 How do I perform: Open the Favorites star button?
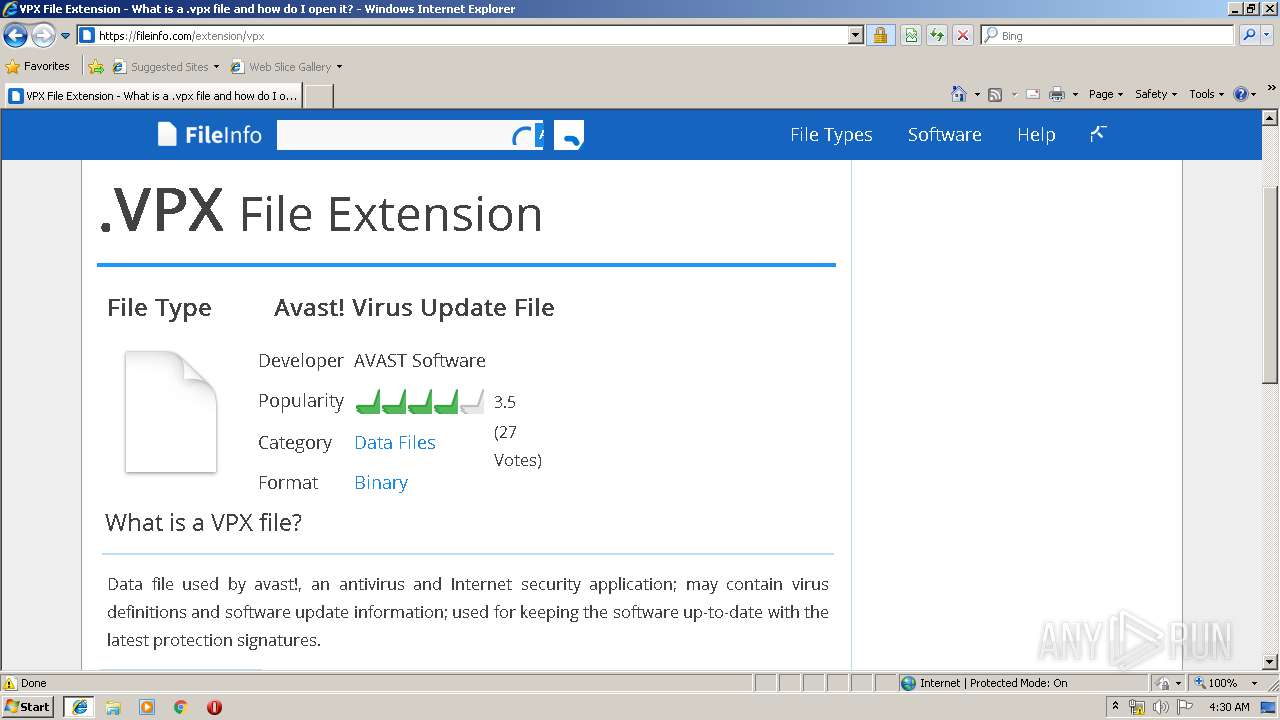coord(37,66)
